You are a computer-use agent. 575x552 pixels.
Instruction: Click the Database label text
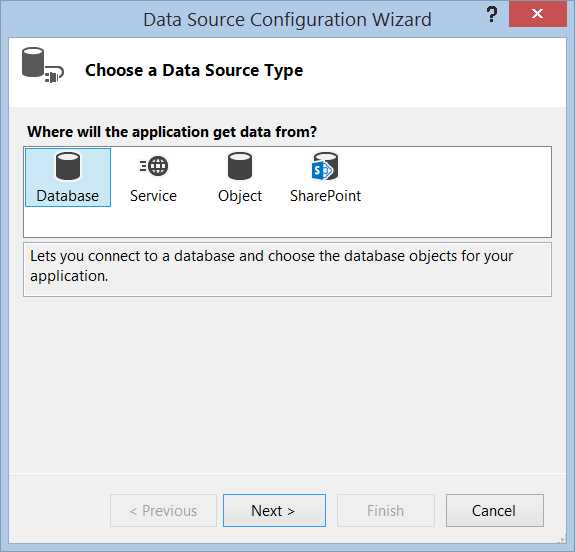click(68, 196)
